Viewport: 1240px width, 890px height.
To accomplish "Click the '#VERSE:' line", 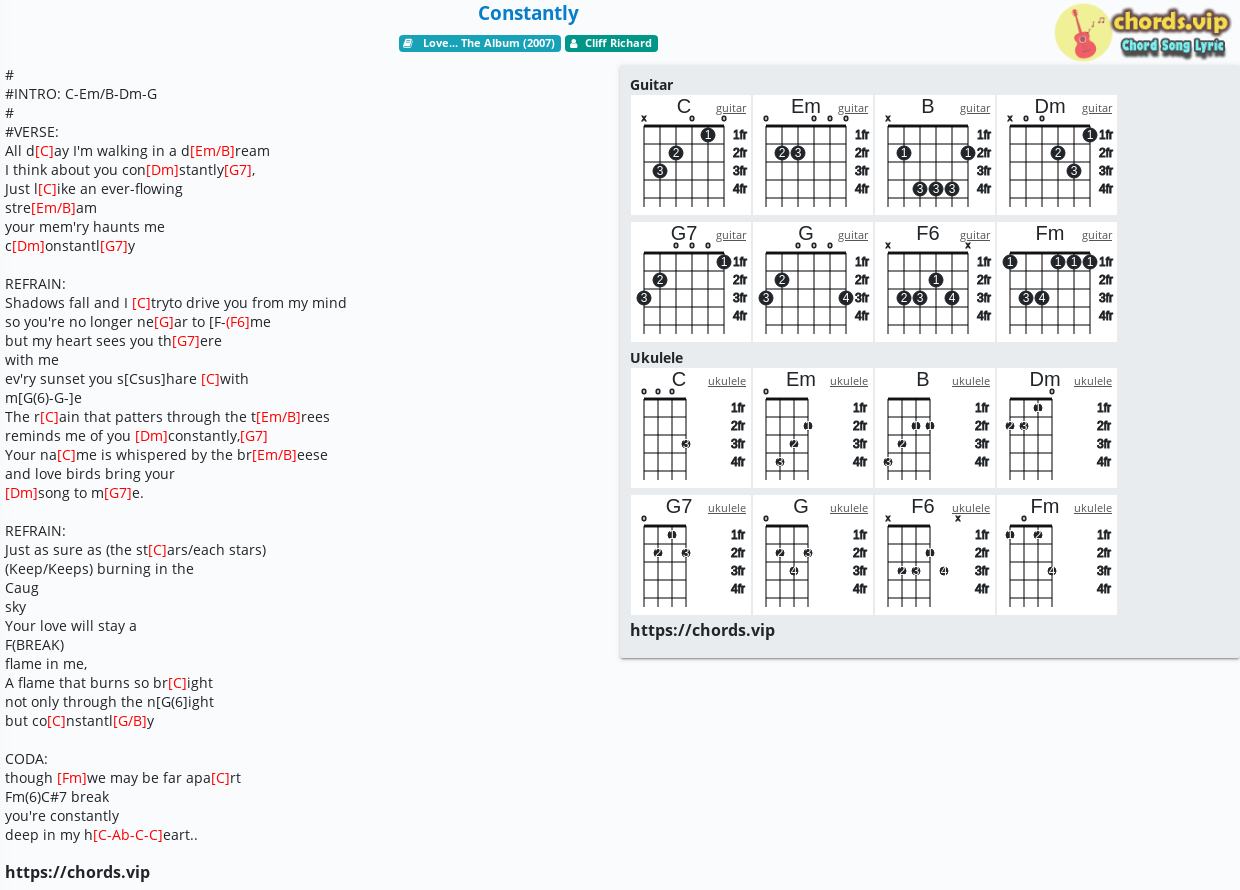I will [x=32, y=132].
